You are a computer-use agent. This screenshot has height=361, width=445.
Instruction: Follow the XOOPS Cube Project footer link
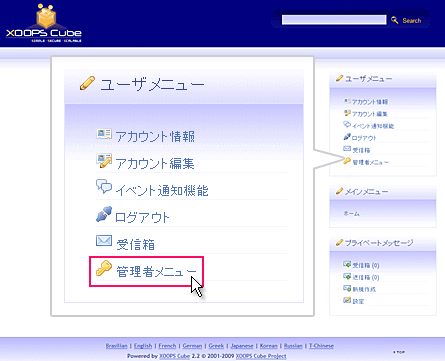point(261,356)
